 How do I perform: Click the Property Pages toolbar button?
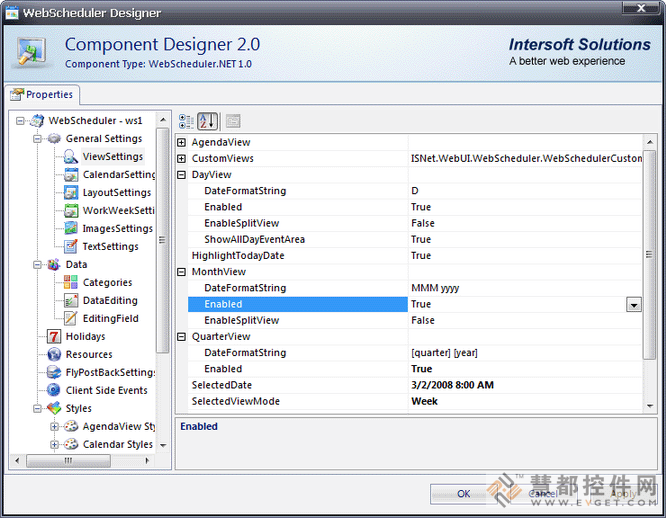point(233,121)
